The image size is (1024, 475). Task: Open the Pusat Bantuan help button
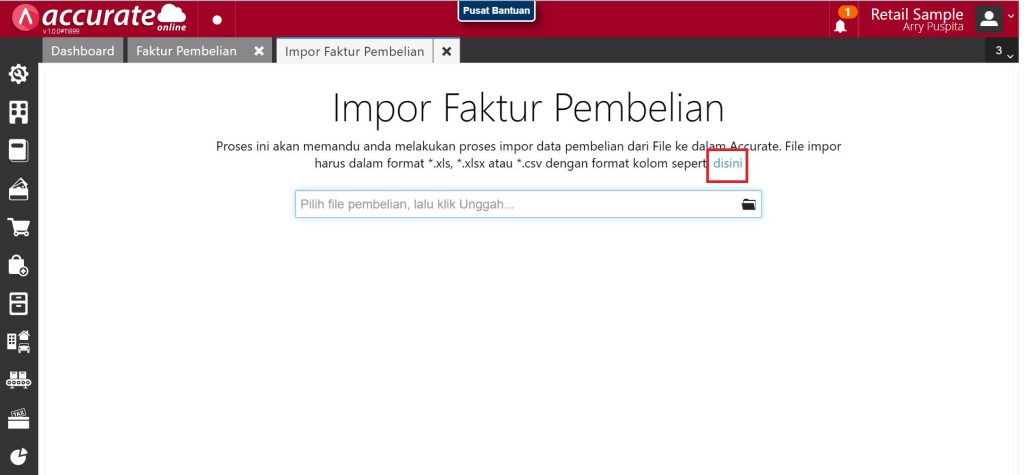(x=496, y=10)
